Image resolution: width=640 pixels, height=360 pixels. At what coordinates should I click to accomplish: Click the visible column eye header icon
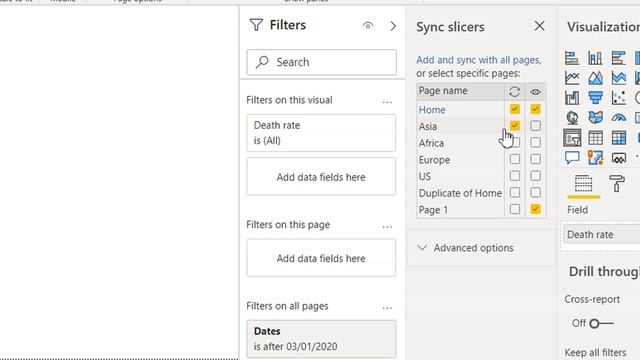point(535,92)
